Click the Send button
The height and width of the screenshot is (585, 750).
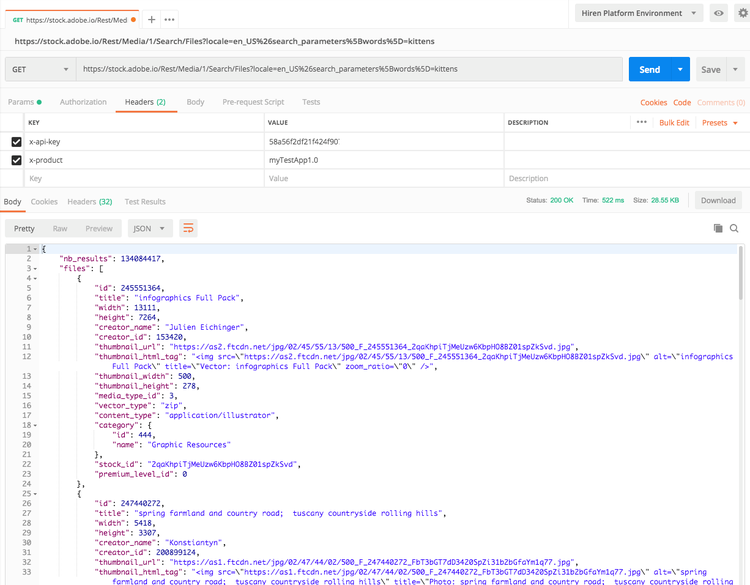tap(649, 69)
